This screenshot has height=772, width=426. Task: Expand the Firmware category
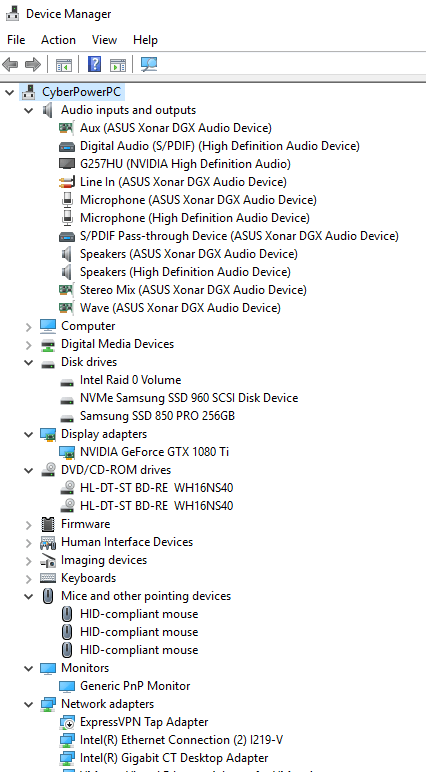[29, 525]
